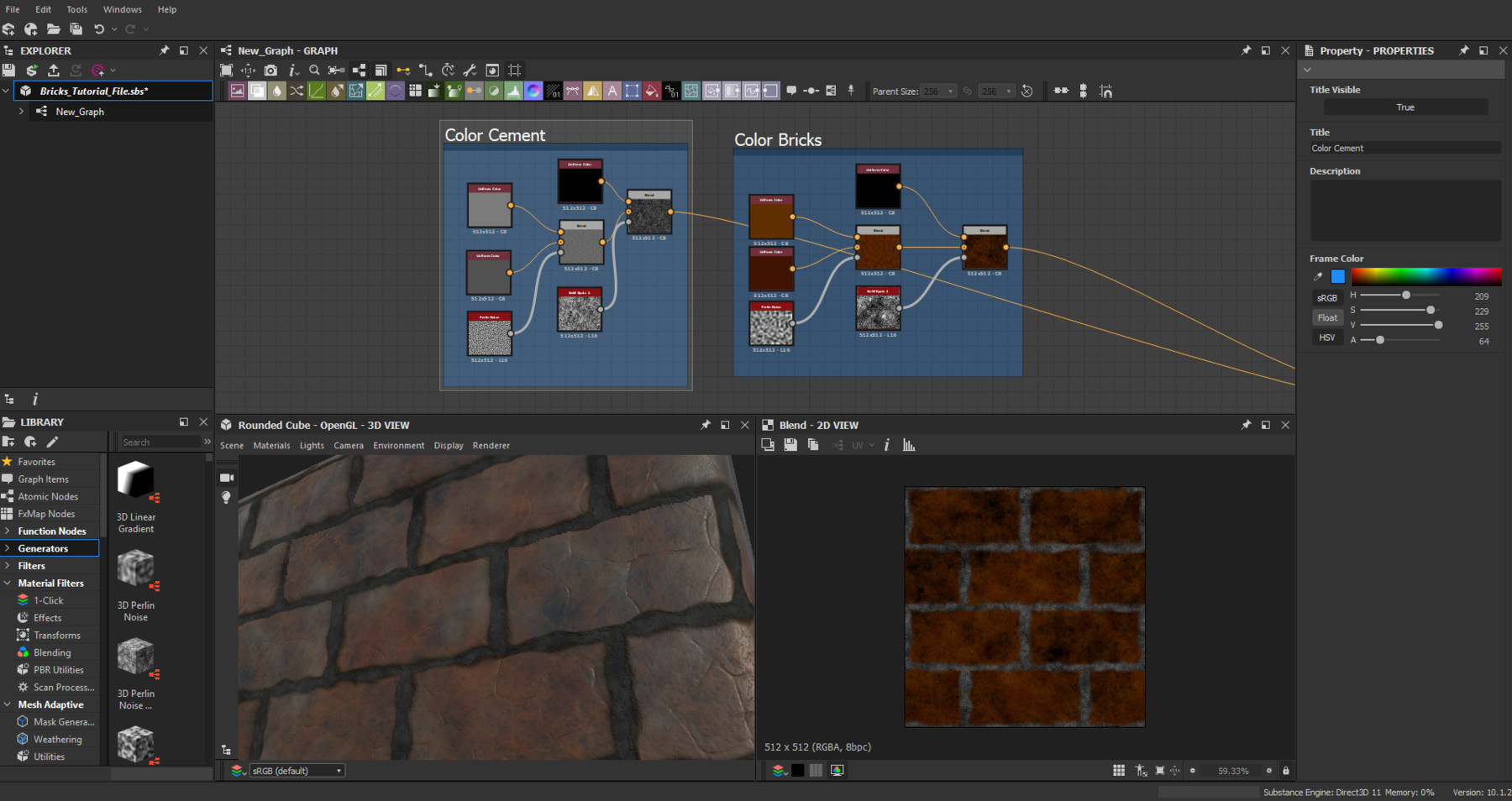Toggle the zoom lock in the 2D view
Image resolution: width=1512 pixels, height=801 pixels.
(1285, 770)
